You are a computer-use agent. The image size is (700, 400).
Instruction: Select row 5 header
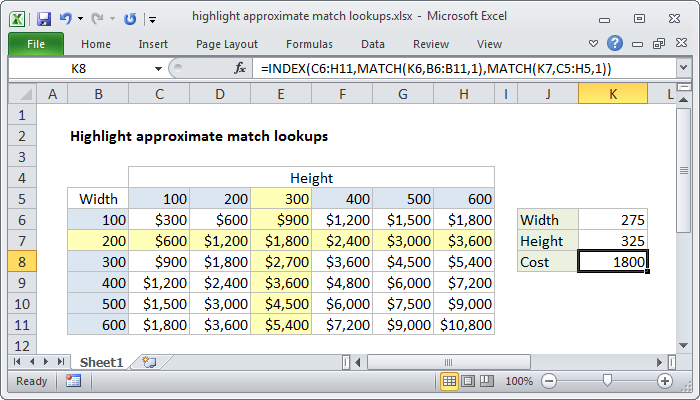coord(22,199)
